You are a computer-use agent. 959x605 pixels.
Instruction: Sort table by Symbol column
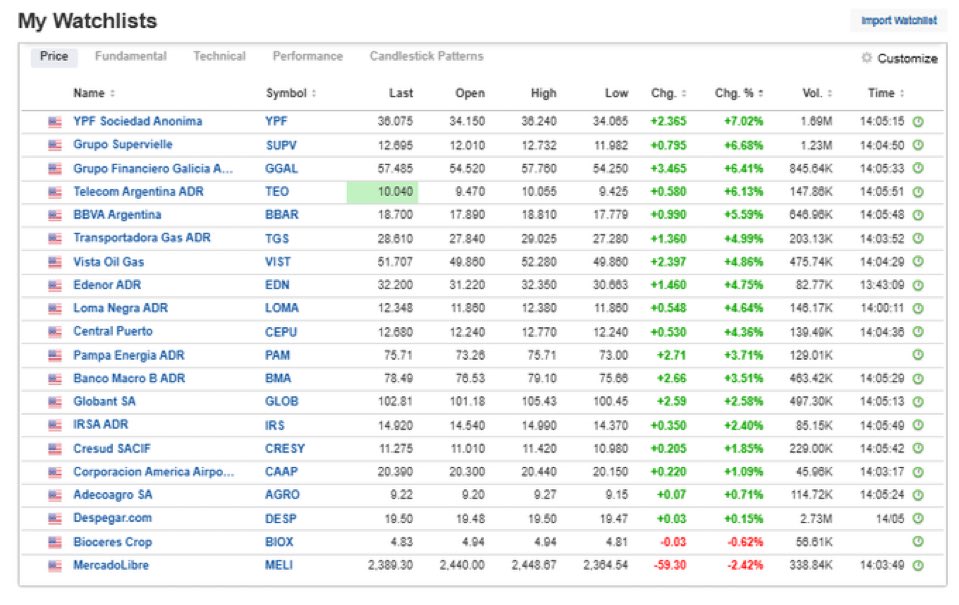(x=291, y=93)
